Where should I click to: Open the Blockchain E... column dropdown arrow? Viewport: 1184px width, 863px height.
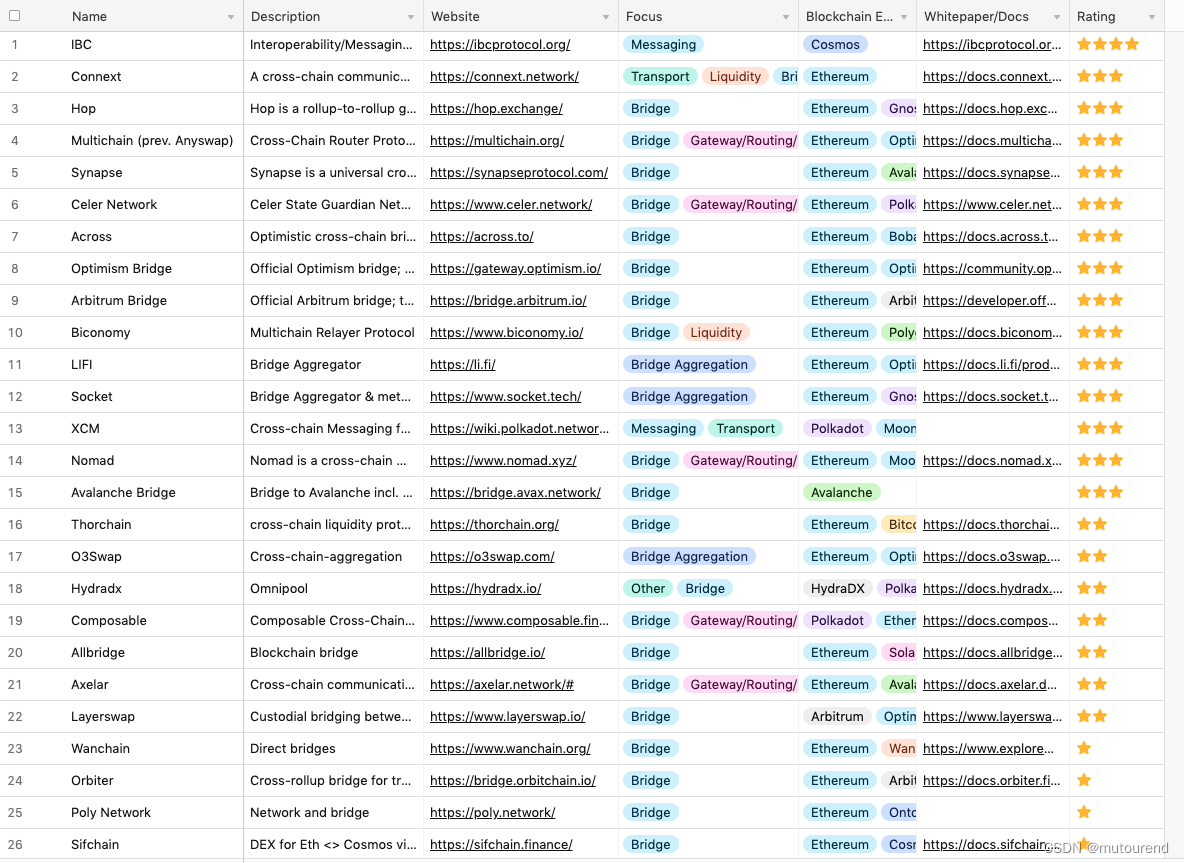point(904,17)
